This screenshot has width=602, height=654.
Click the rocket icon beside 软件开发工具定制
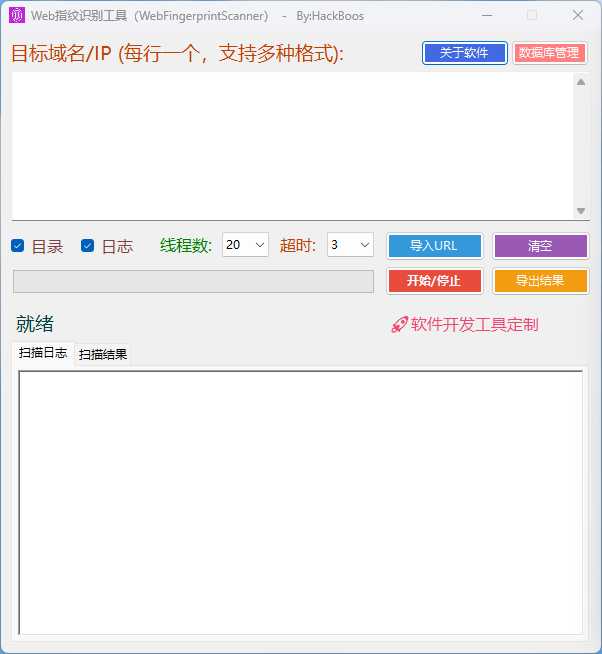point(399,324)
